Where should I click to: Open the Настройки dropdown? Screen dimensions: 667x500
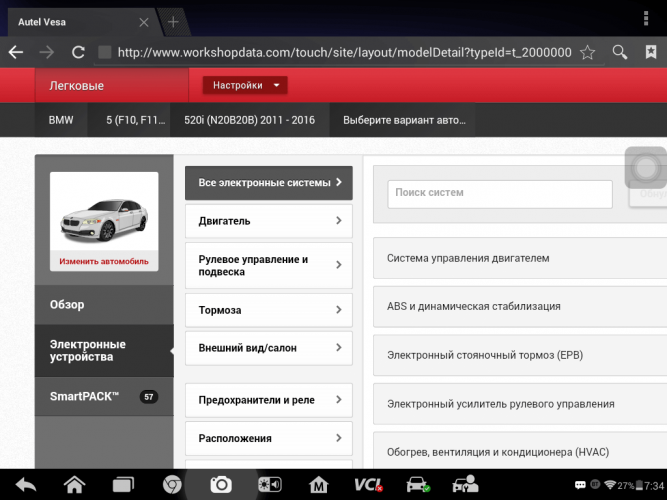click(245, 85)
